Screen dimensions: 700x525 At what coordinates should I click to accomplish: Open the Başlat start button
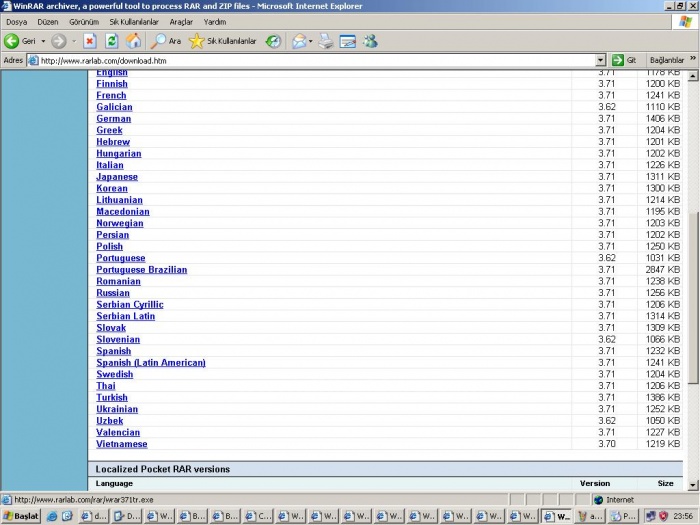(21, 516)
